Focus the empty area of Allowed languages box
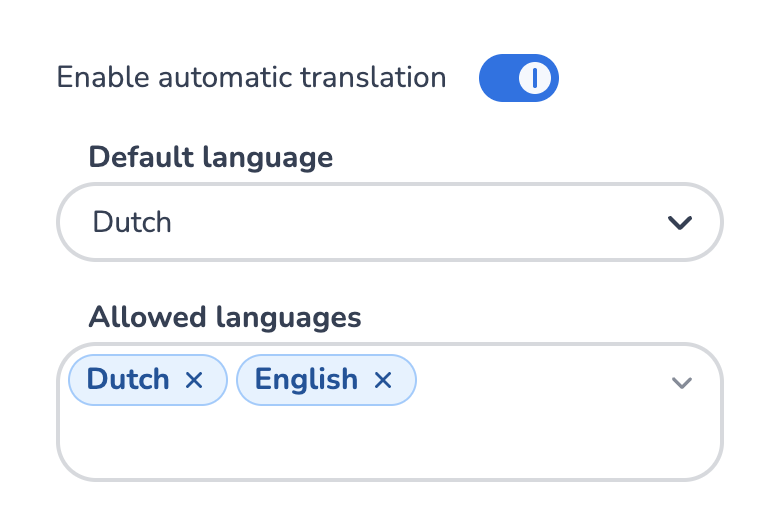 click(x=390, y=444)
